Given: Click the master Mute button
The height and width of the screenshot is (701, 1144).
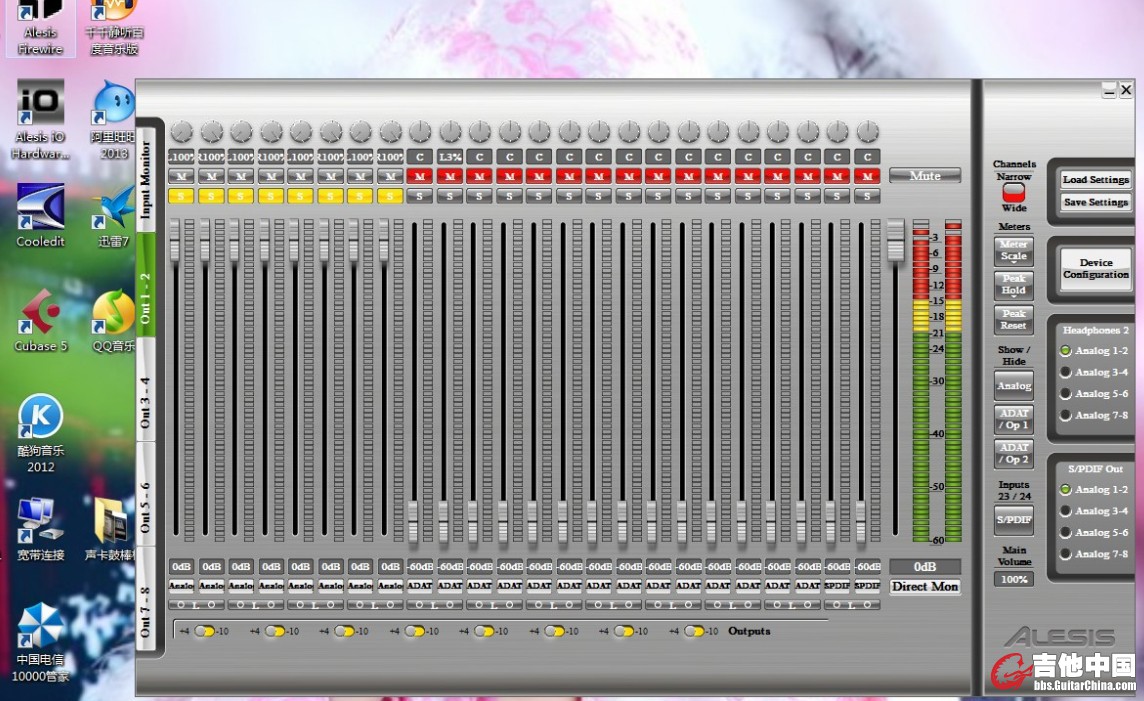Looking at the screenshot, I should (x=924, y=176).
